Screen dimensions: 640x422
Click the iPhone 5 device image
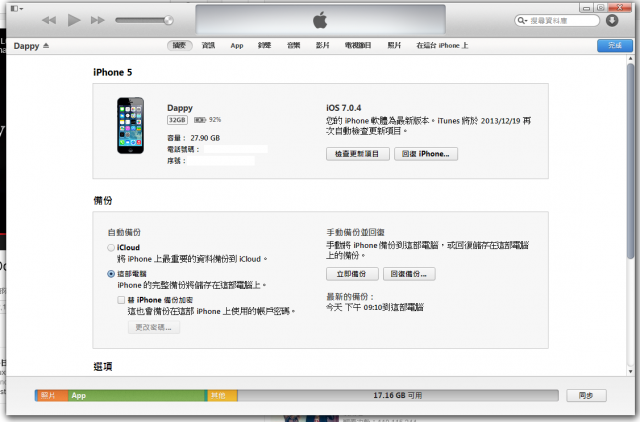pos(131,125)
